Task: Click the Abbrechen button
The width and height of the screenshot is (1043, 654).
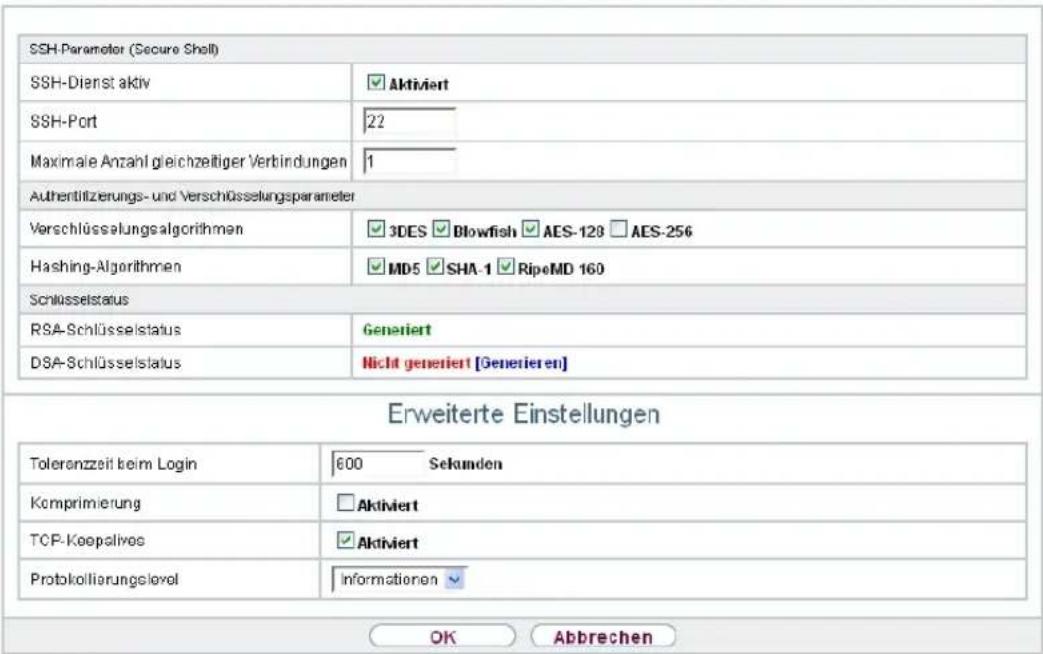Action: pos(603,637)
